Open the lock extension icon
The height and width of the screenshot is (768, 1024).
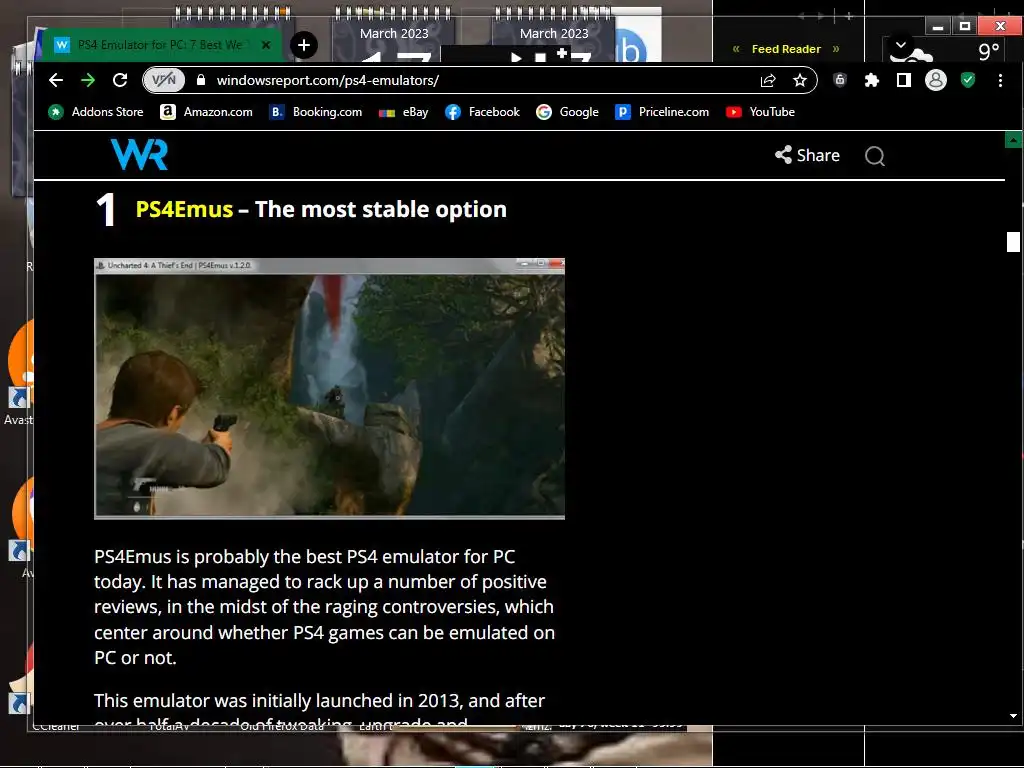[840, 80]
